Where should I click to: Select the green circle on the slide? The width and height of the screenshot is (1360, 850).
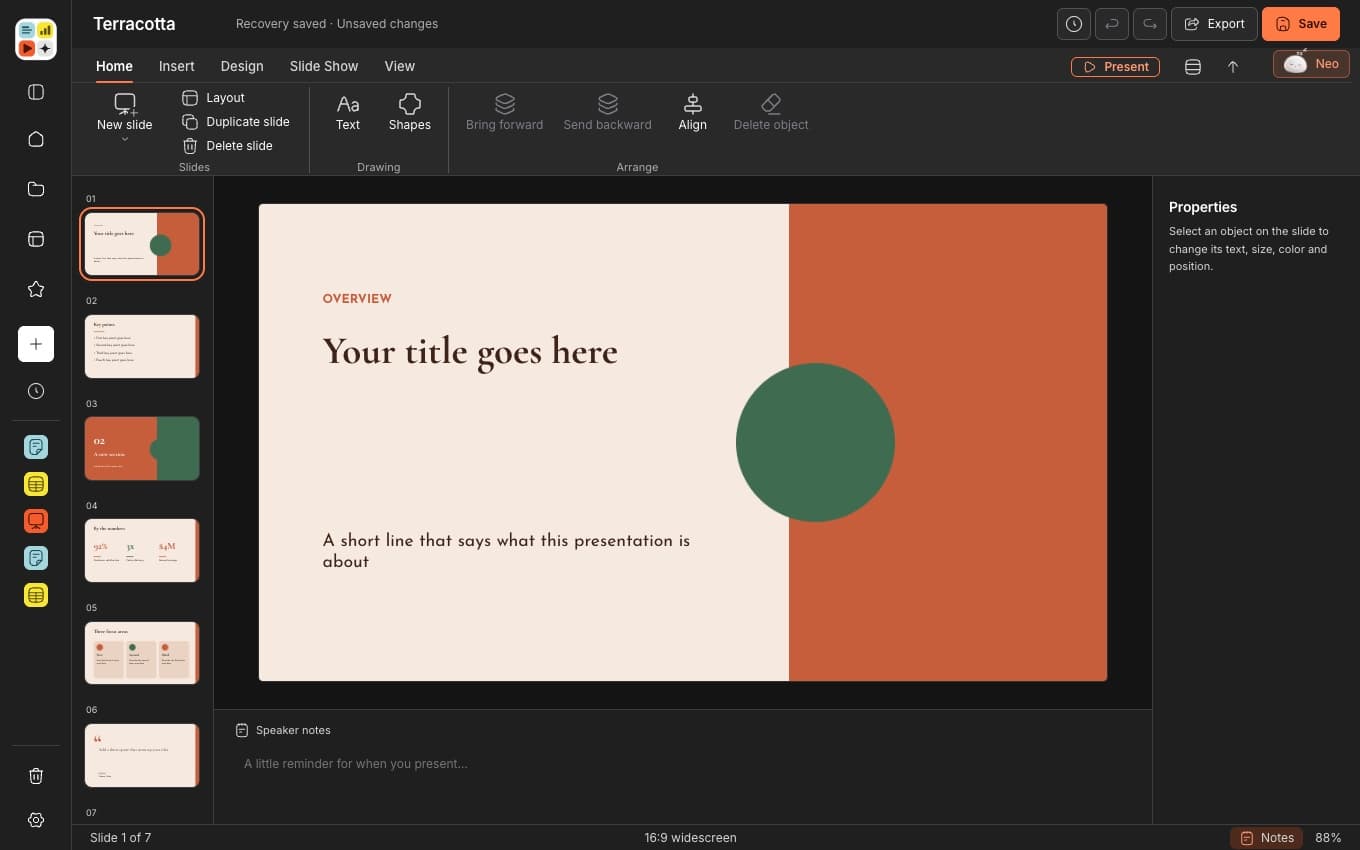(x=815, y=442)
